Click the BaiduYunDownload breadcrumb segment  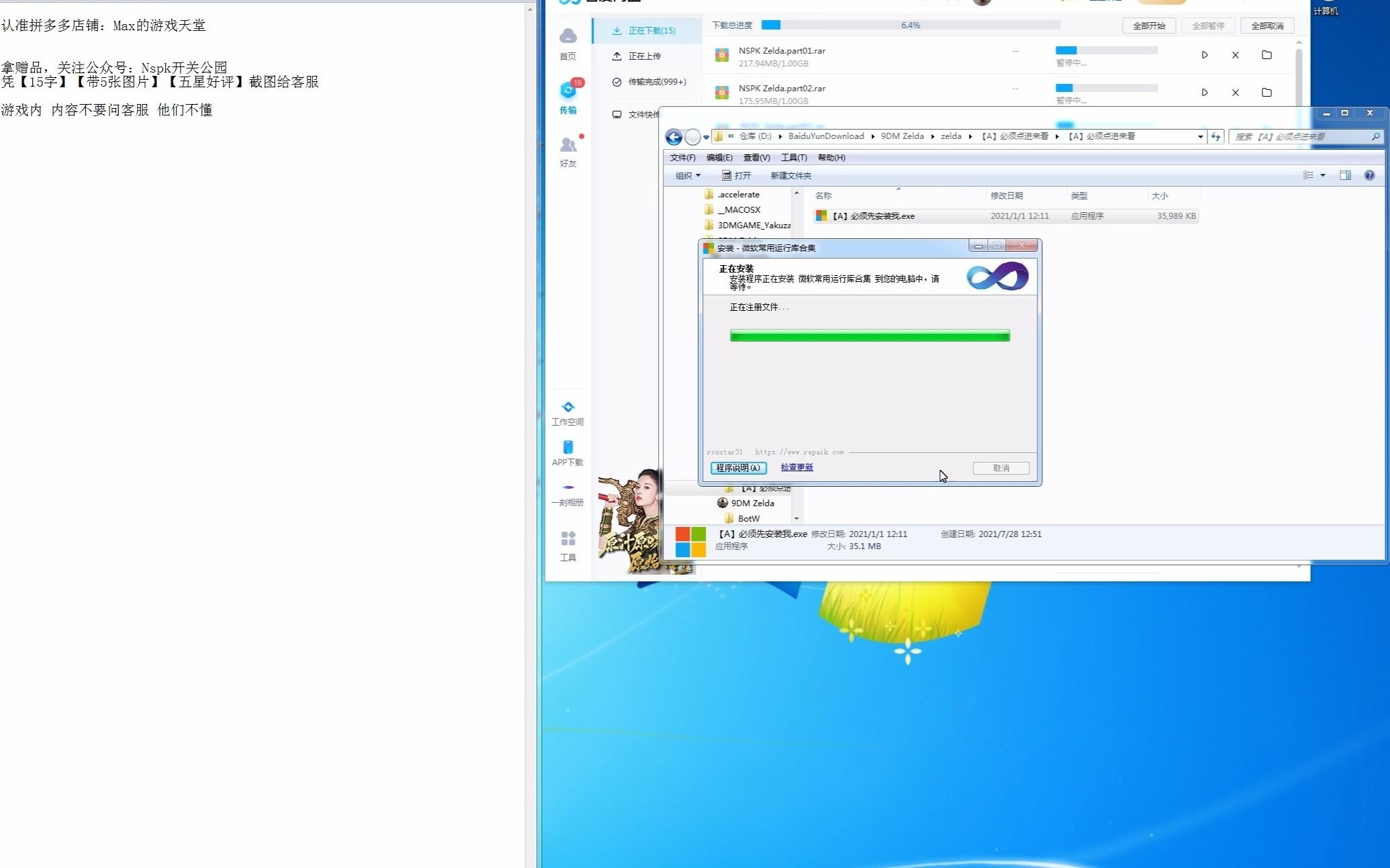[x=826, y=136]
